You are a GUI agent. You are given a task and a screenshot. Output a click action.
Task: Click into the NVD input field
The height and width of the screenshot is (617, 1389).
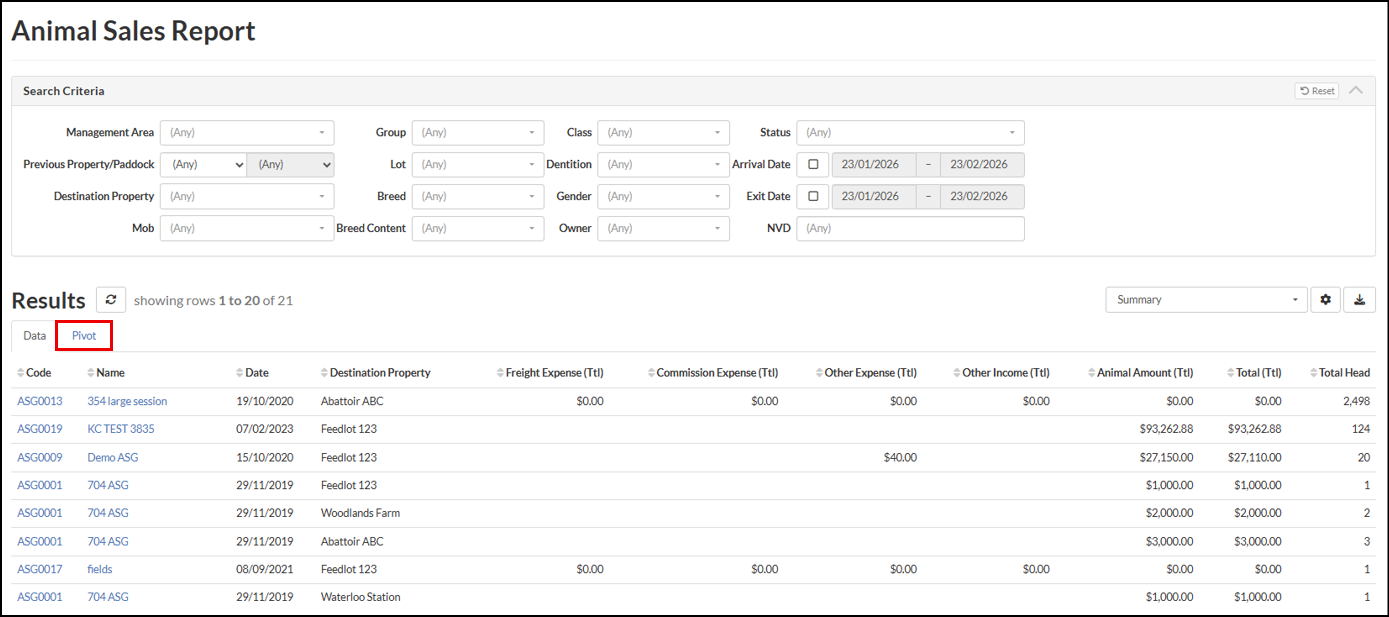click(909, 229)
